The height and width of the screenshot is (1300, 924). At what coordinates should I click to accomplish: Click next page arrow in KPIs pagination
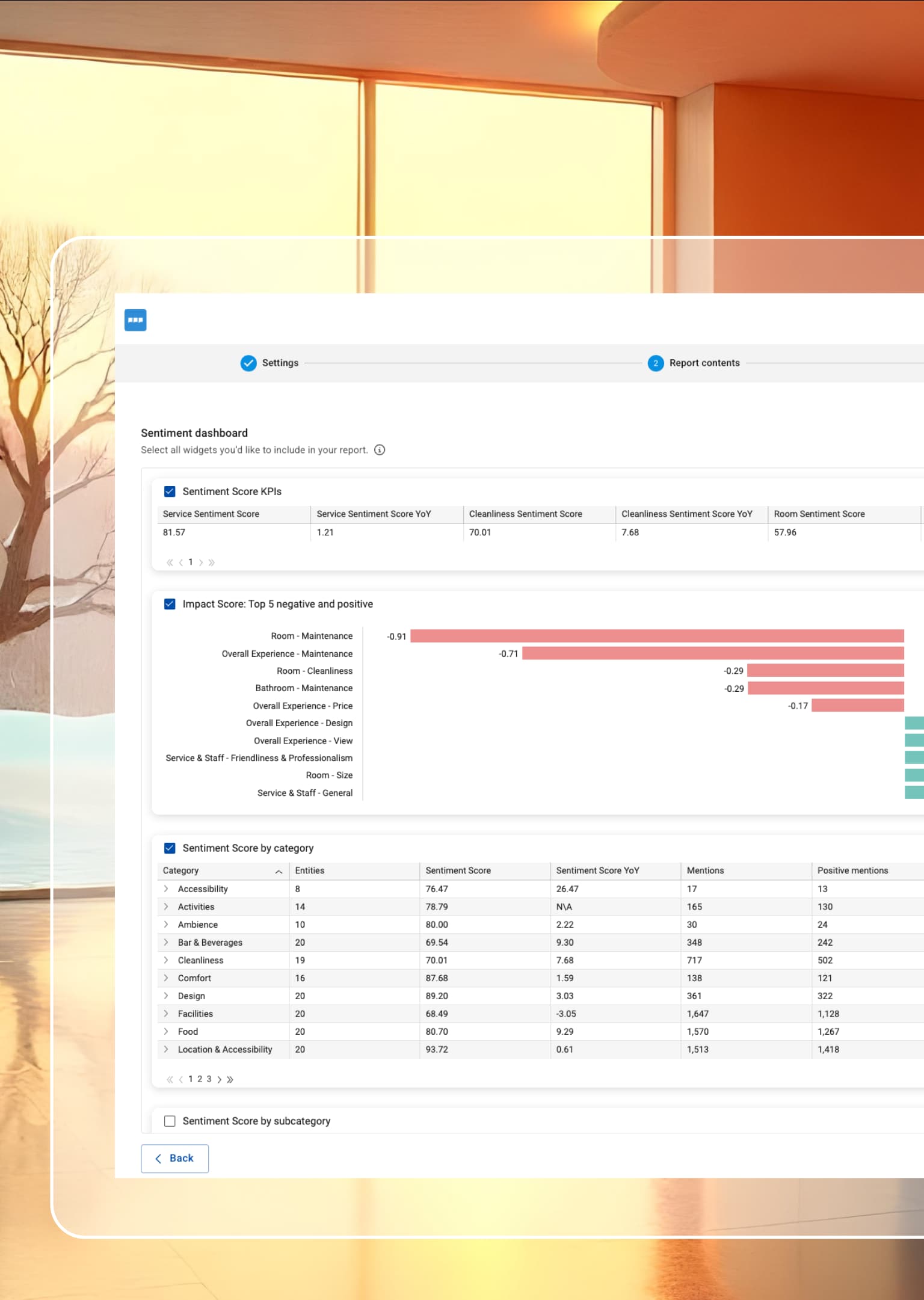pos(201,562)
